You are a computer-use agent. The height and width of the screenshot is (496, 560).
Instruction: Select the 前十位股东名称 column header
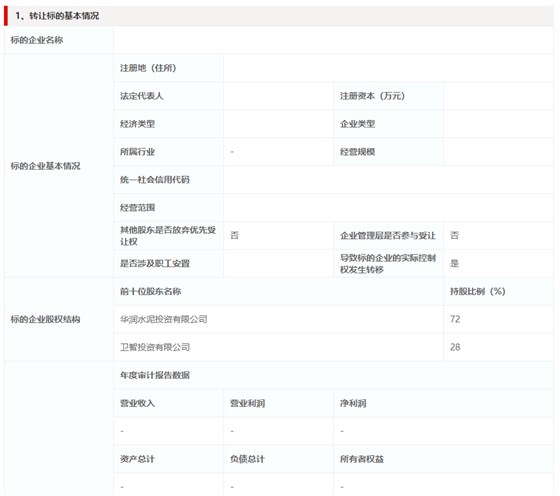coord(150,291)
